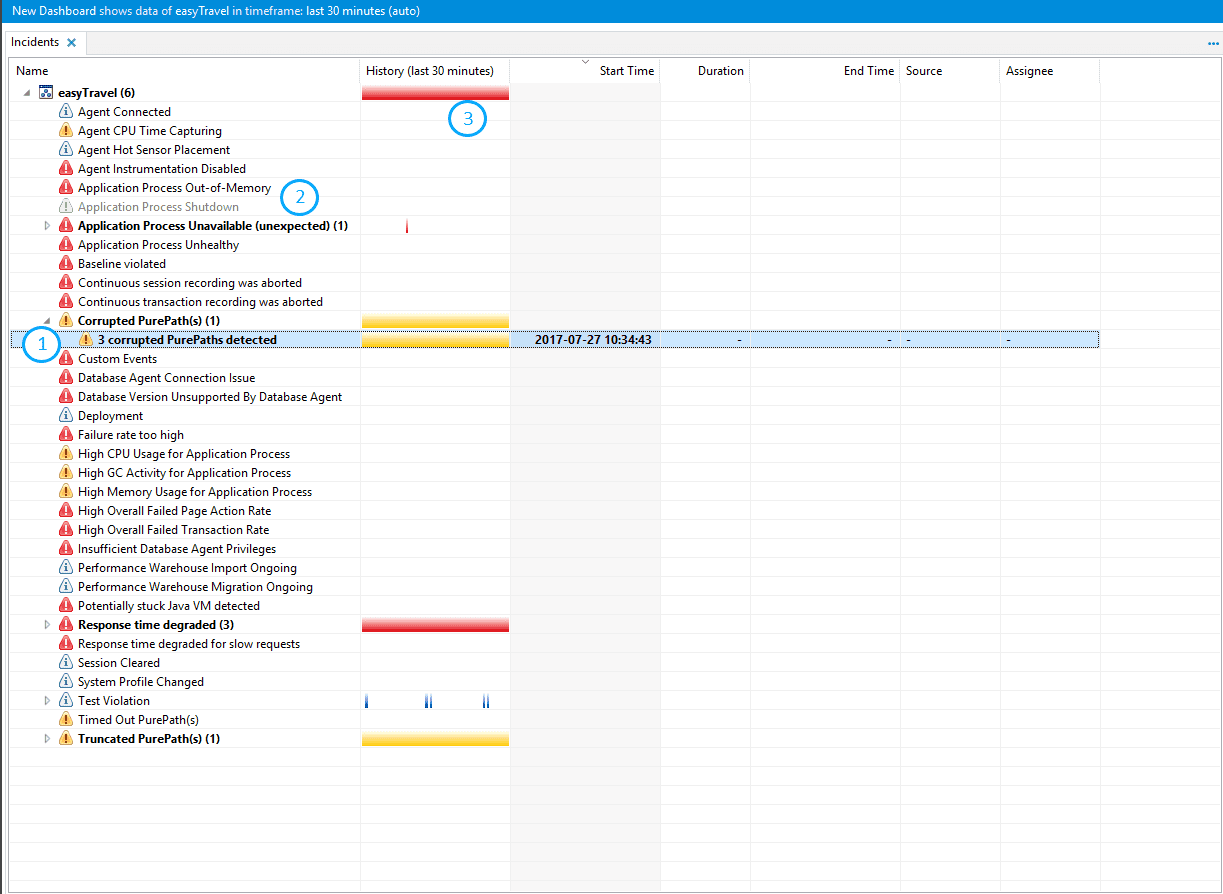This screenshot has width=1223, height=894.
Task: Click warning icon beside High GC Activity row
Action: (x=66, y=473)
